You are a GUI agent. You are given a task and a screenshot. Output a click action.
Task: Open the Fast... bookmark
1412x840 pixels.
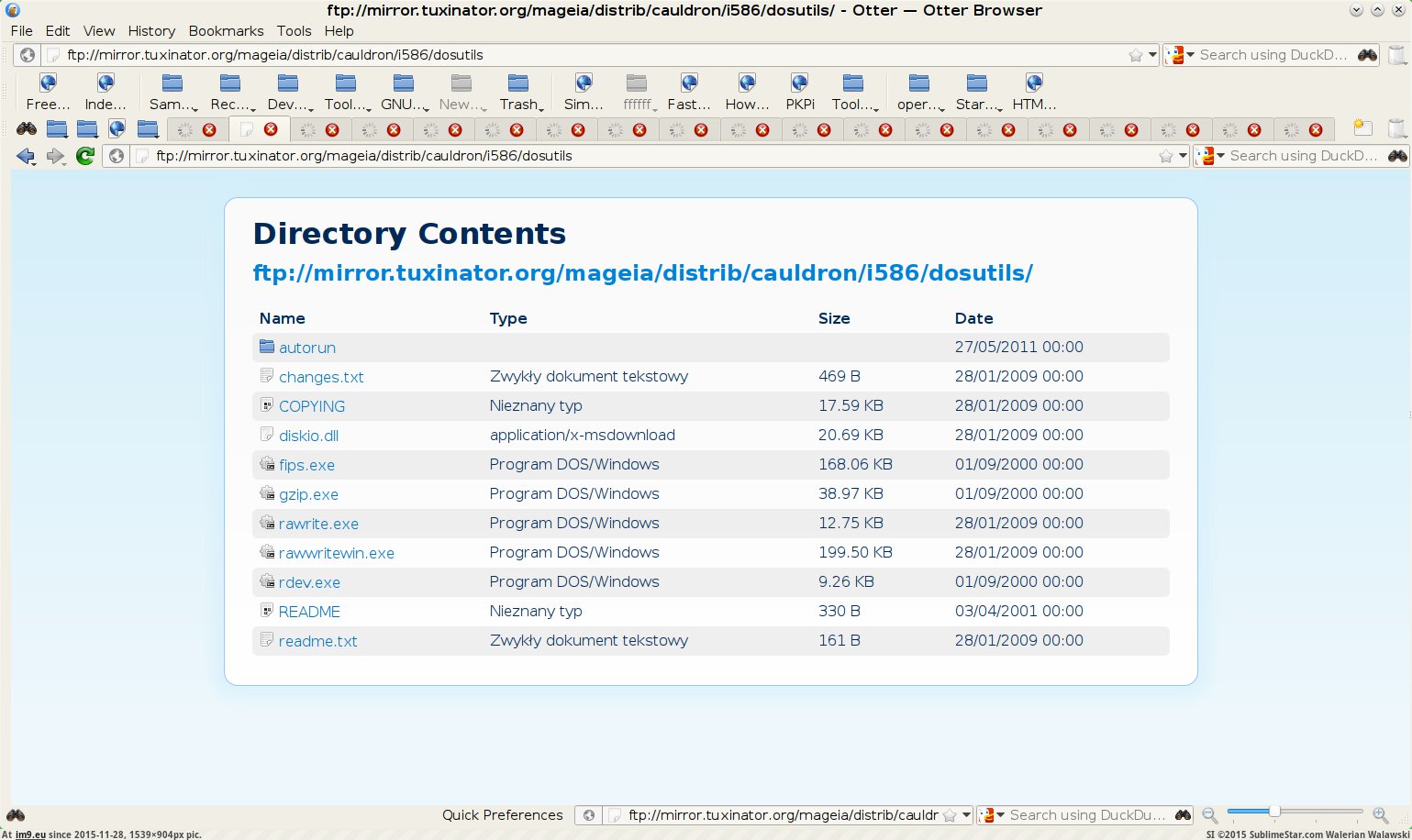[x=689, y=93]
